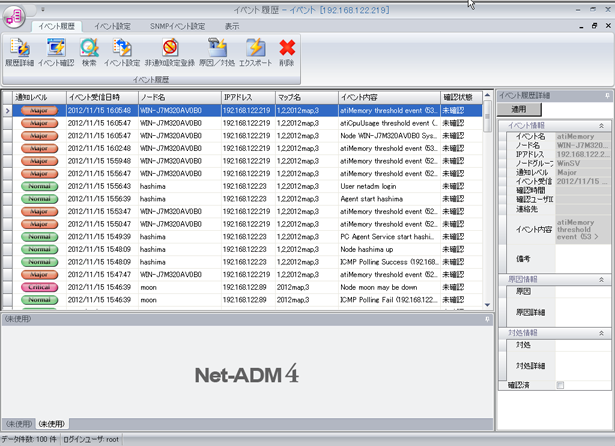Select 'Node WIN-J7M320AV0B0 Sys..' event row
The image size is (615, 446).
[x=247, y=136]
